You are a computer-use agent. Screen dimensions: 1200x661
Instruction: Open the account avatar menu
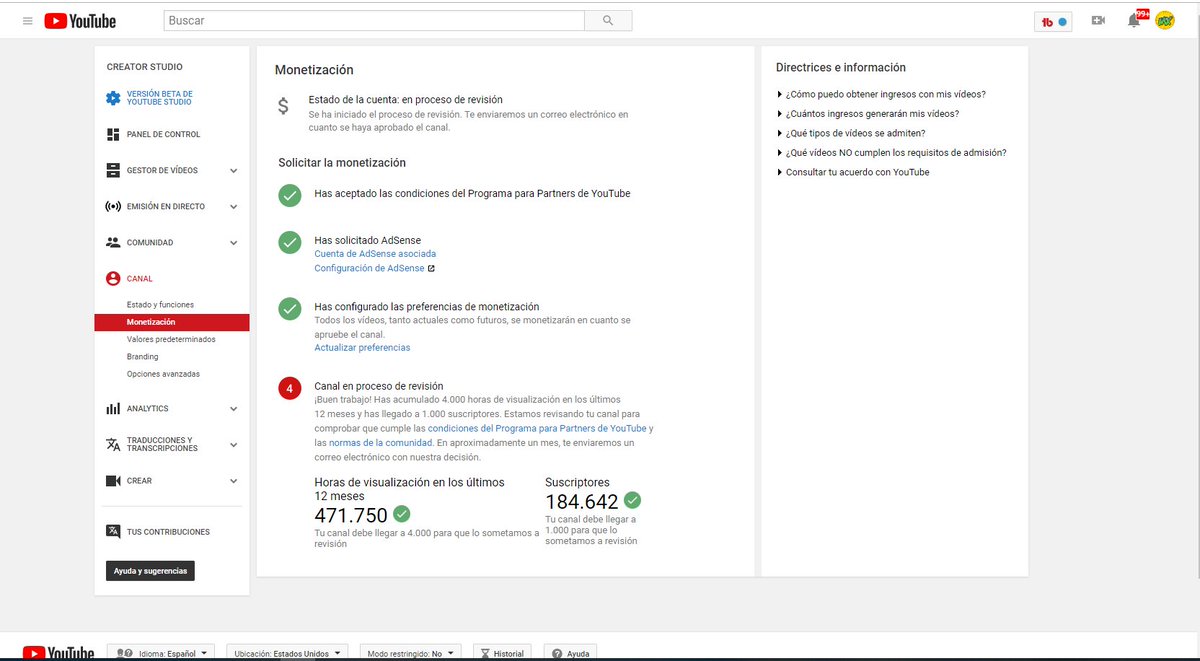pos(1165,20)
